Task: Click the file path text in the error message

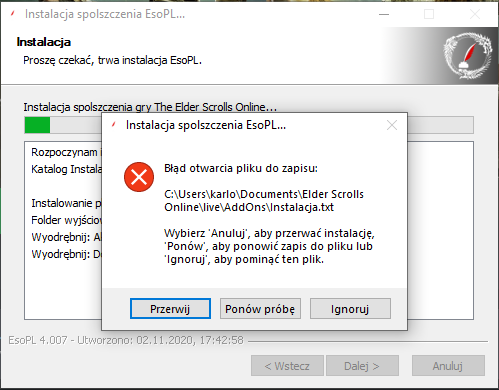Action: coord(264,201)
